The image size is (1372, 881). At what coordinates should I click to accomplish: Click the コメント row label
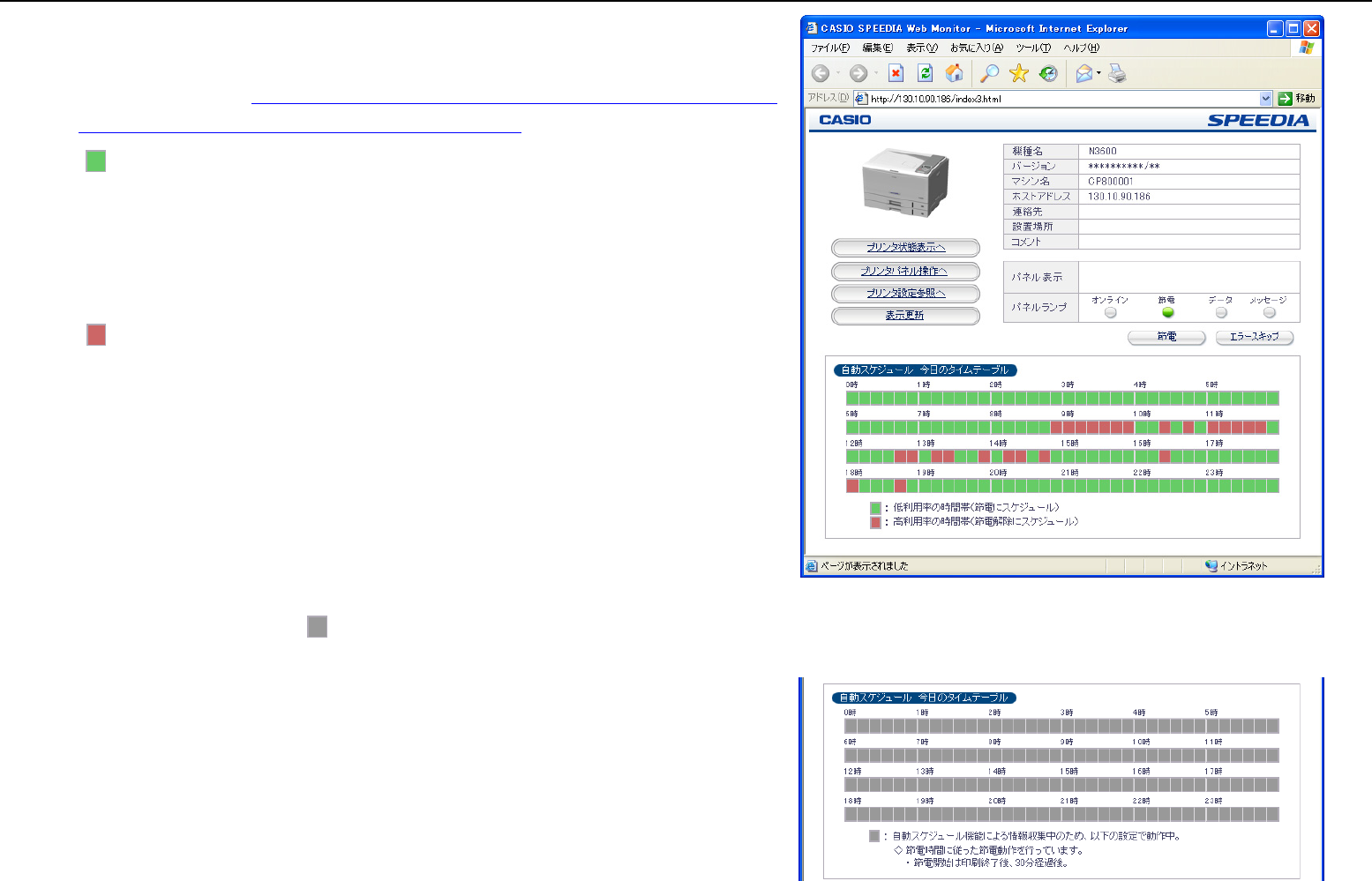1026,242
